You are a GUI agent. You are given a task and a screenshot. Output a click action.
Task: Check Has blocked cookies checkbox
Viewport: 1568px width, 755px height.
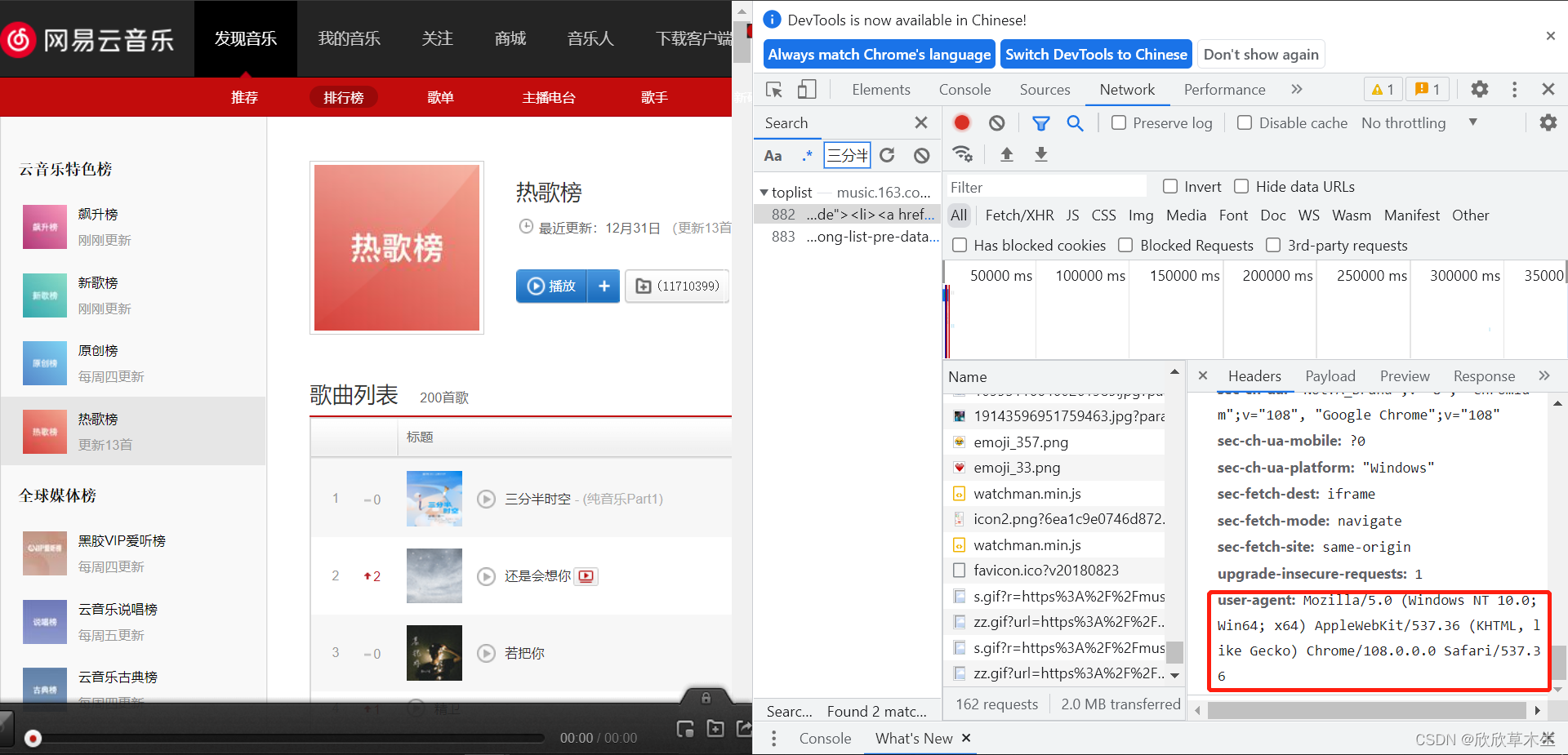[960, 245]
